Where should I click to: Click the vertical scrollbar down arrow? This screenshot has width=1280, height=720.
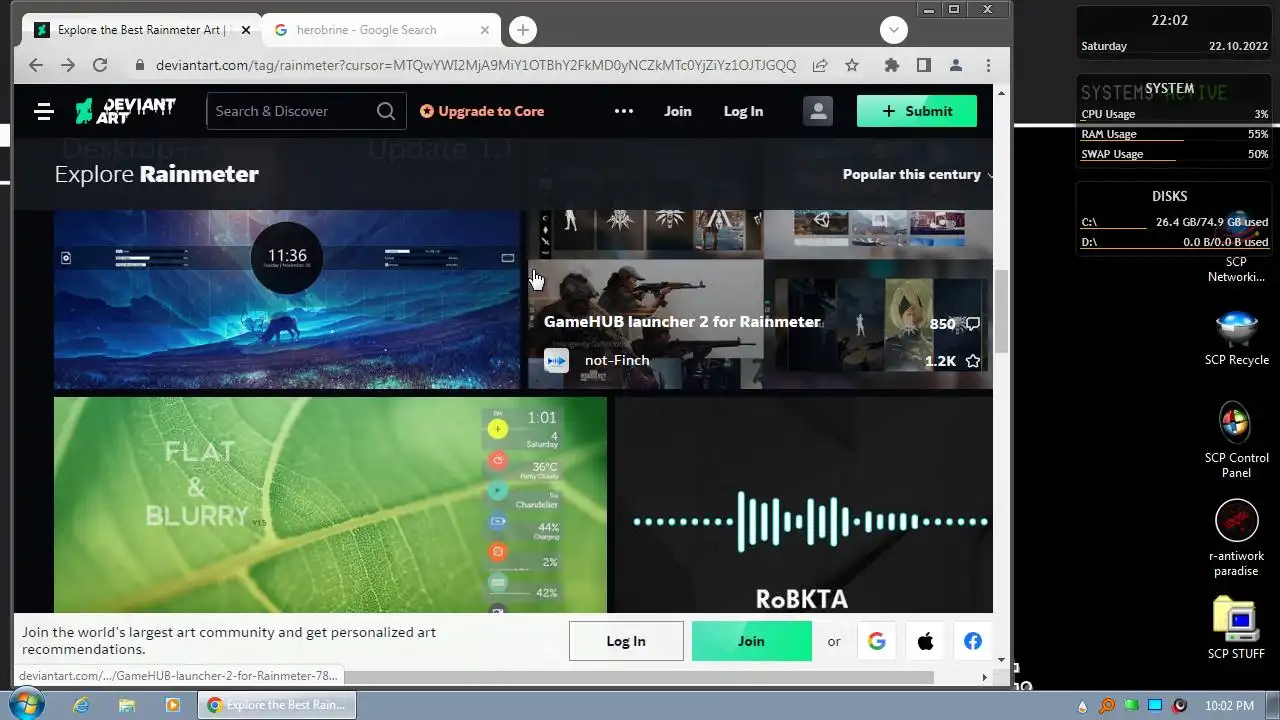[x=1002, y=660]
